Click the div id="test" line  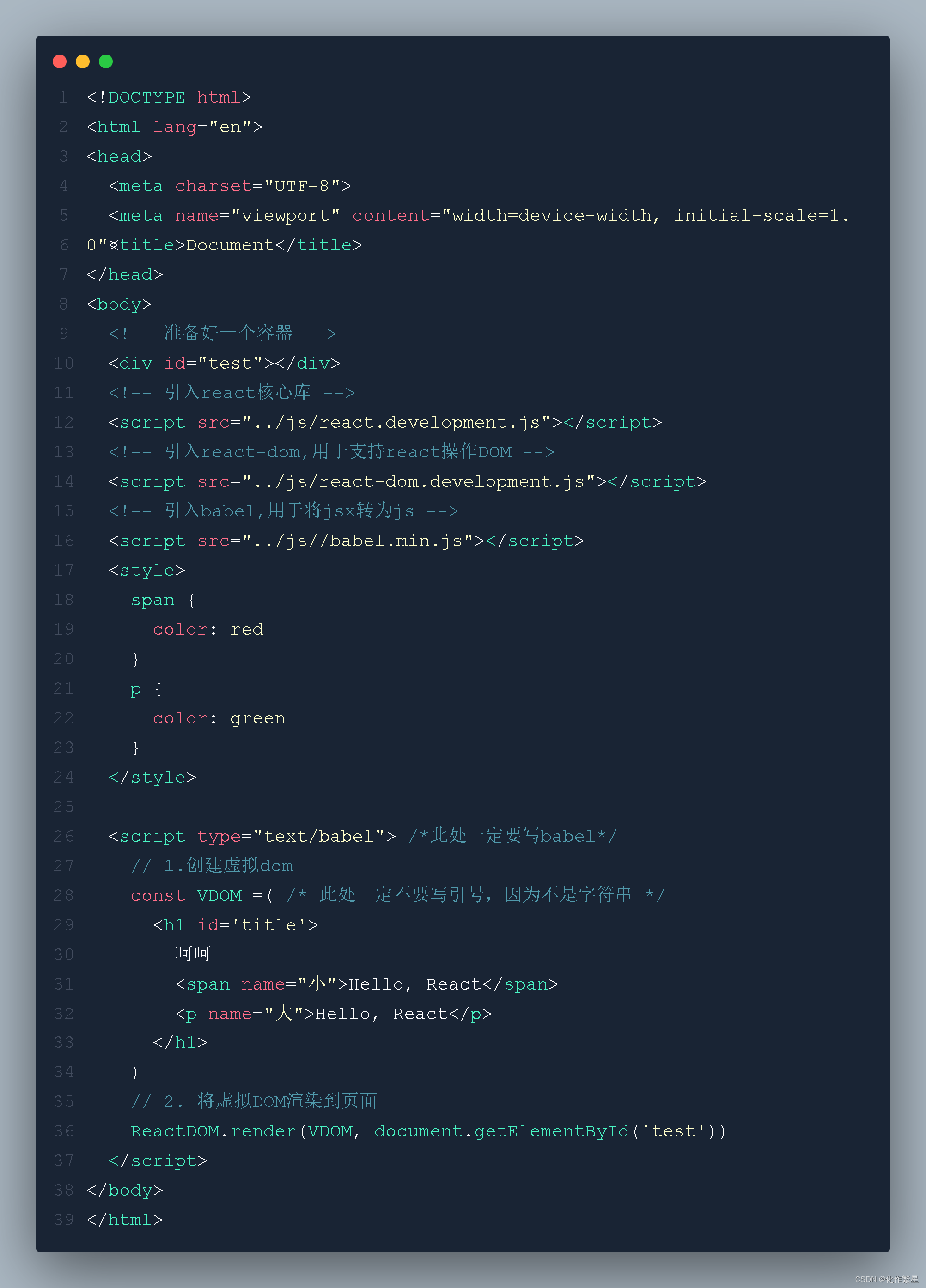tap(225, 364)
